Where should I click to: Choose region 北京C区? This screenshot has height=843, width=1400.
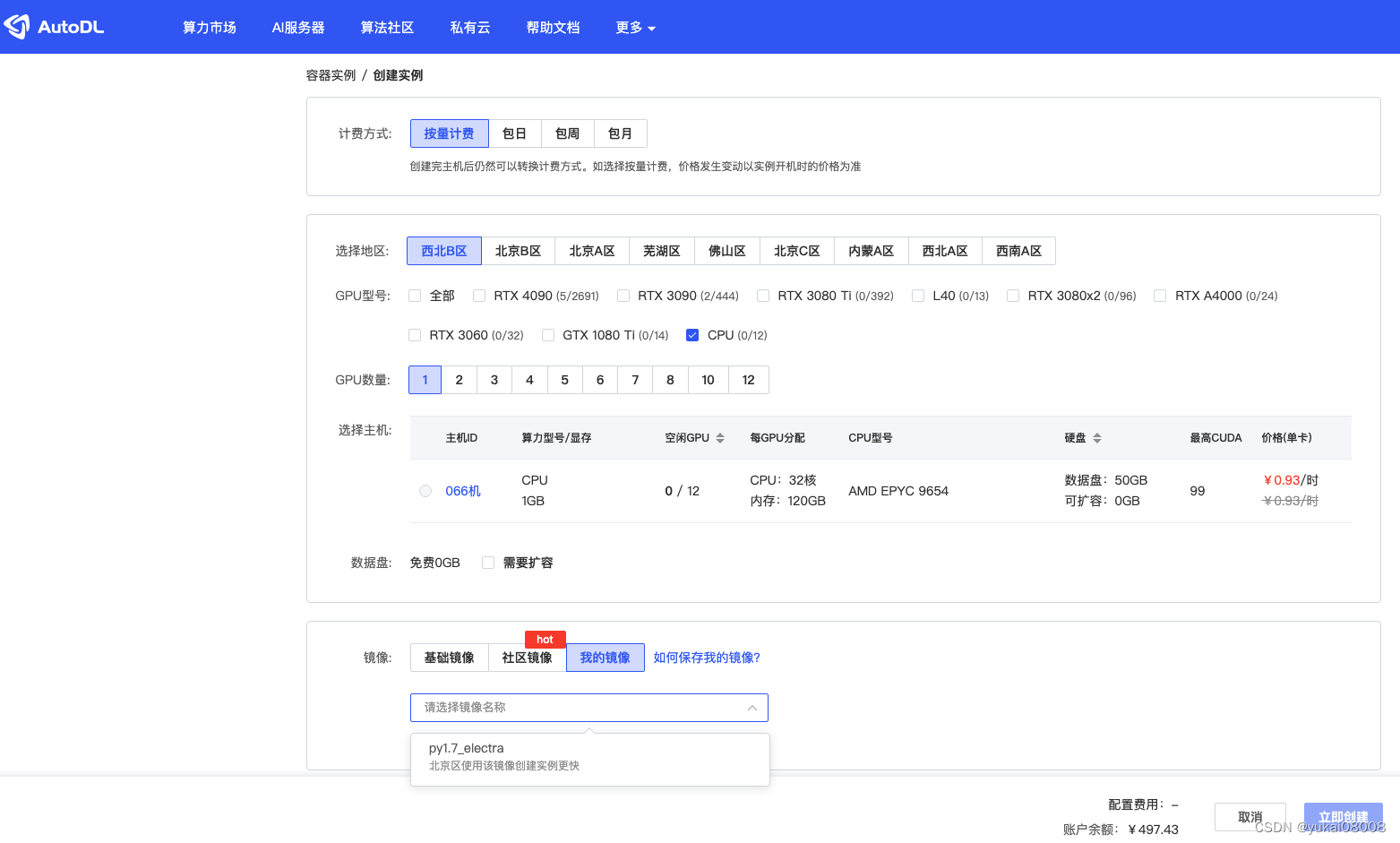coord(797,251)
